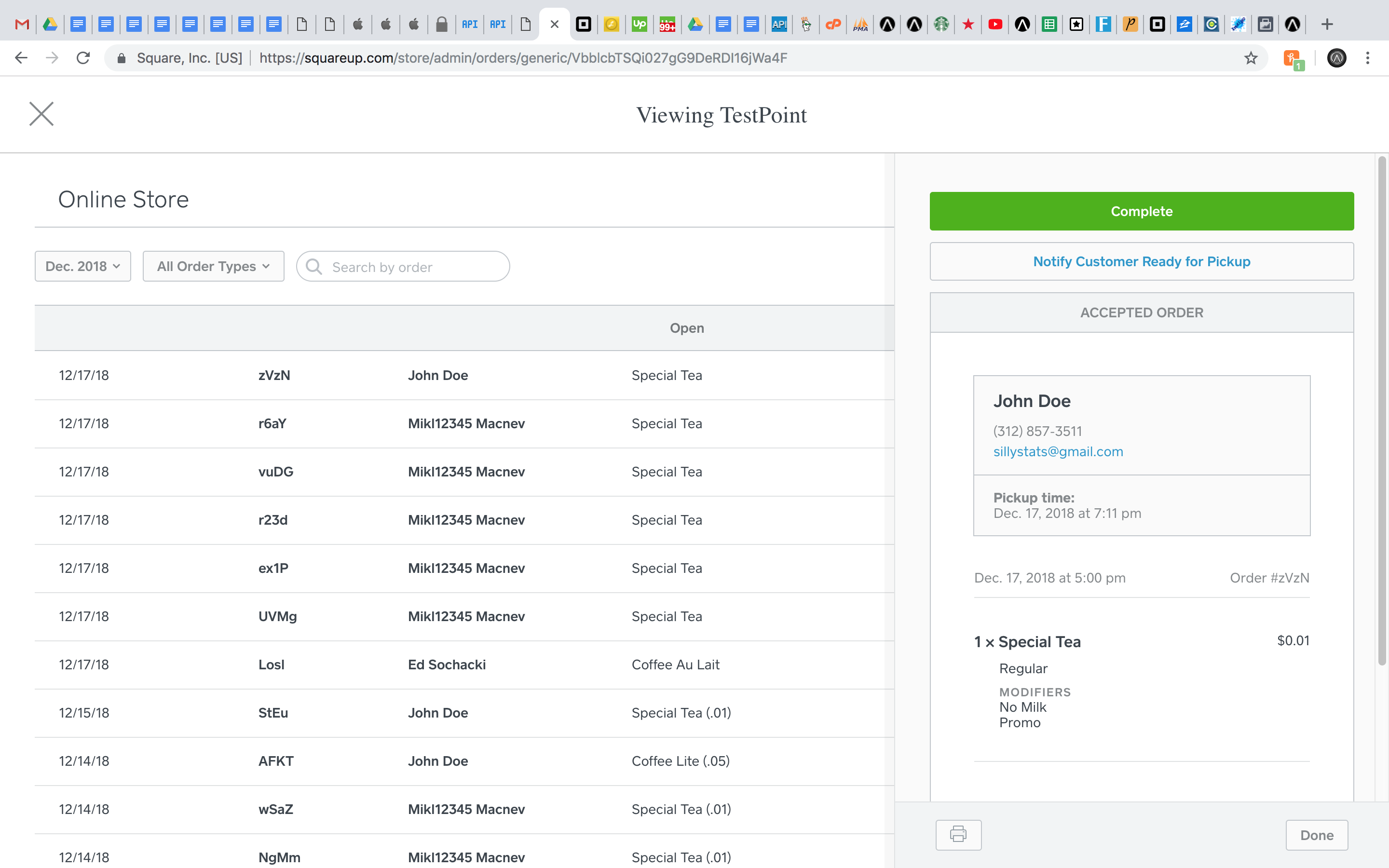Open a new browser tab

click(x=1326, y=24)
